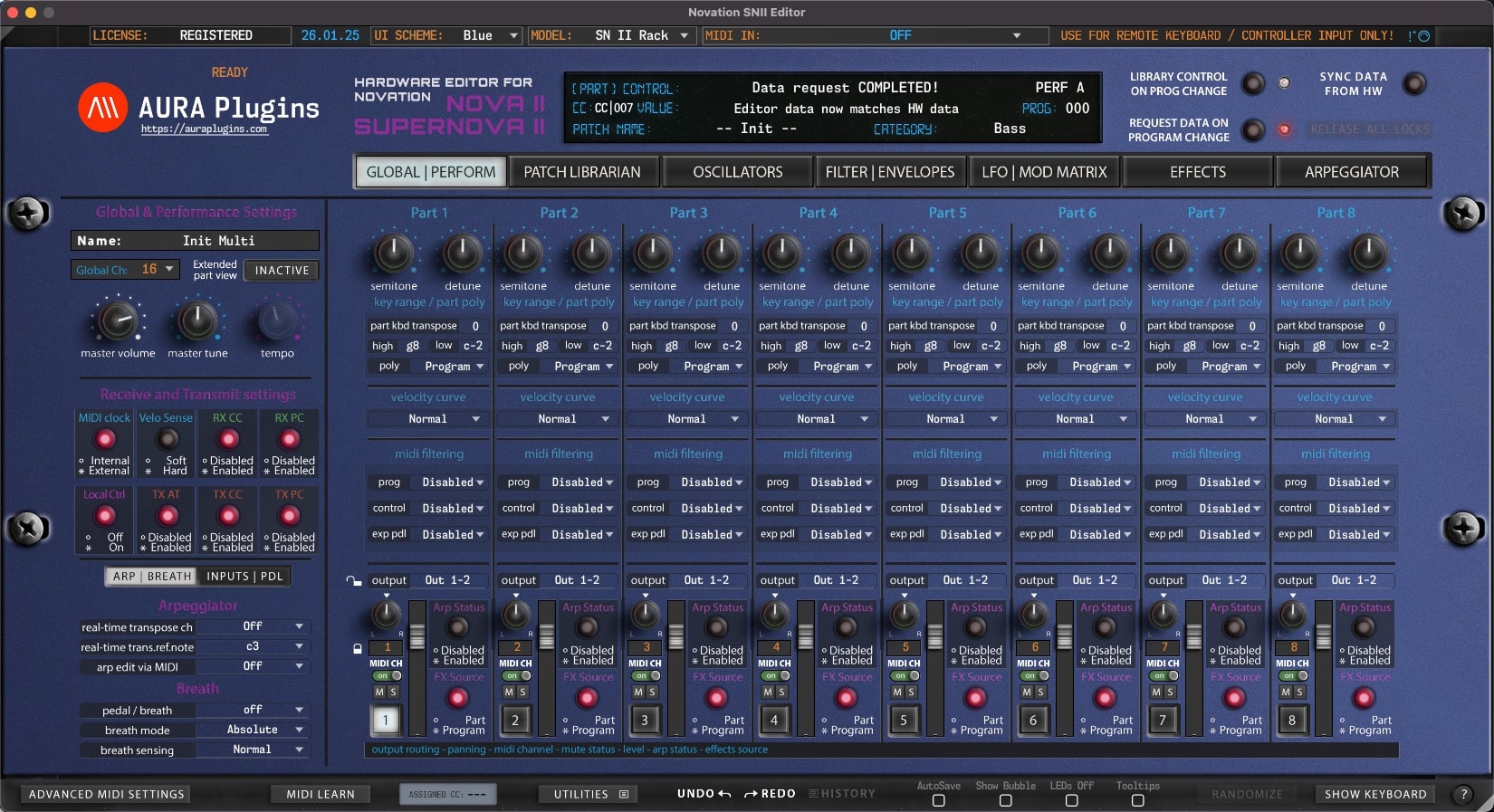Viewport: 1494px width, 812px height.
Task: Click the MIDI clock red LED button
Action: (106, 440)
